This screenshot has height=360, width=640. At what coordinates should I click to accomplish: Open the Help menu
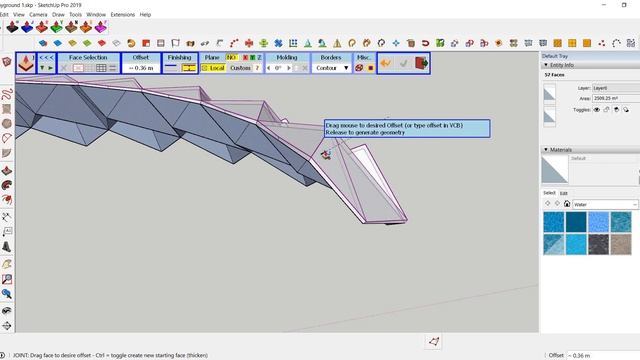point(145,14)
